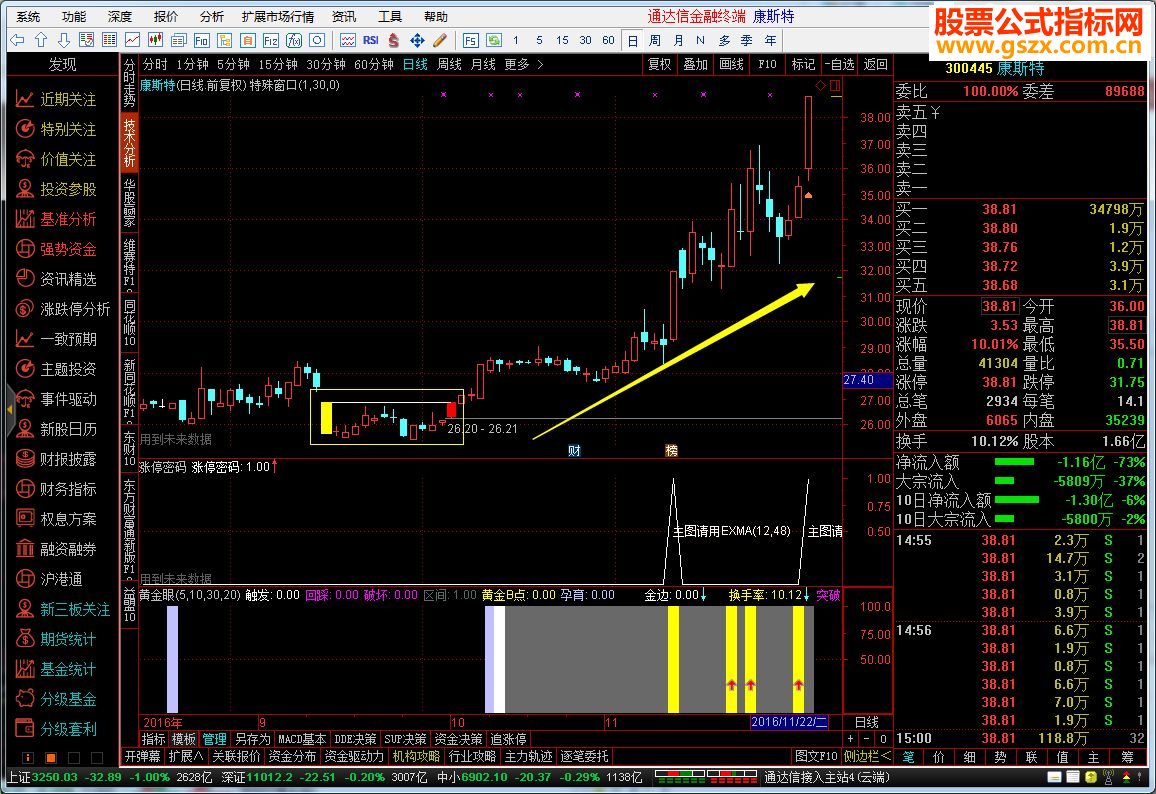Switch to the MACD基本 indicator tab
Screen dimensions: 1156x794
coord(302,739)
